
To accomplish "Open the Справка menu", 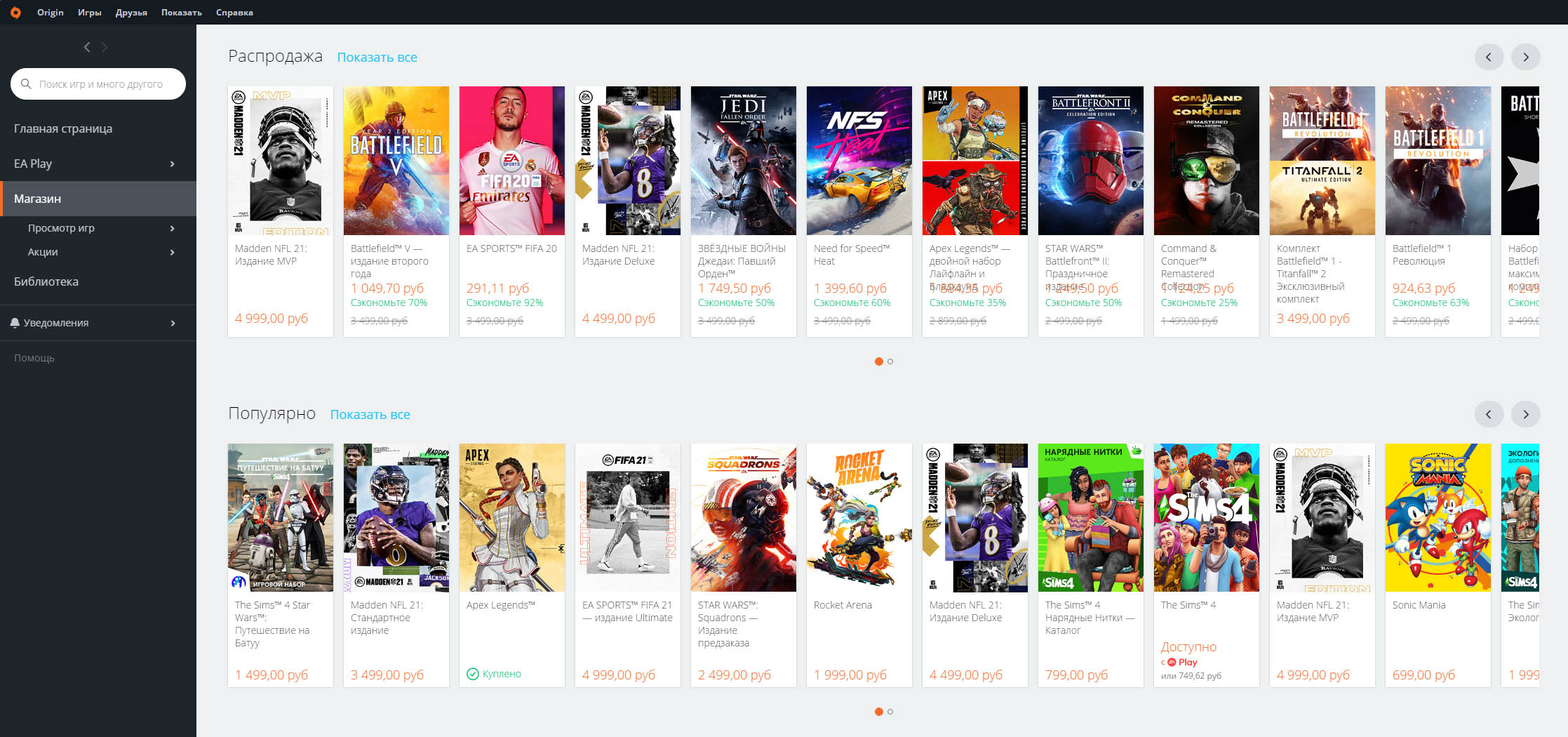I will [234, 12].
